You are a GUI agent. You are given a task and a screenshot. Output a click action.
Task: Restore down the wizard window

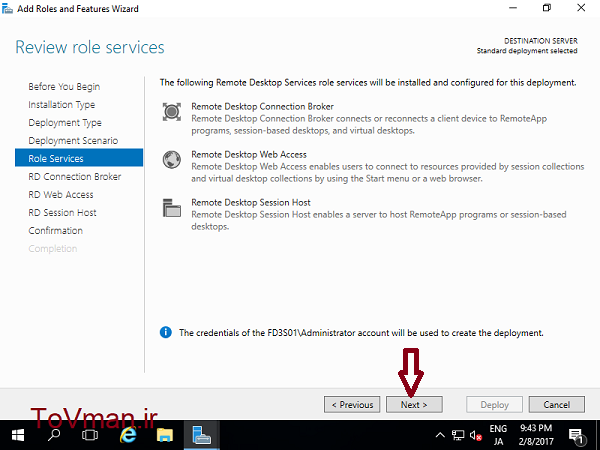pyautogui.click(x=547, y=8)
